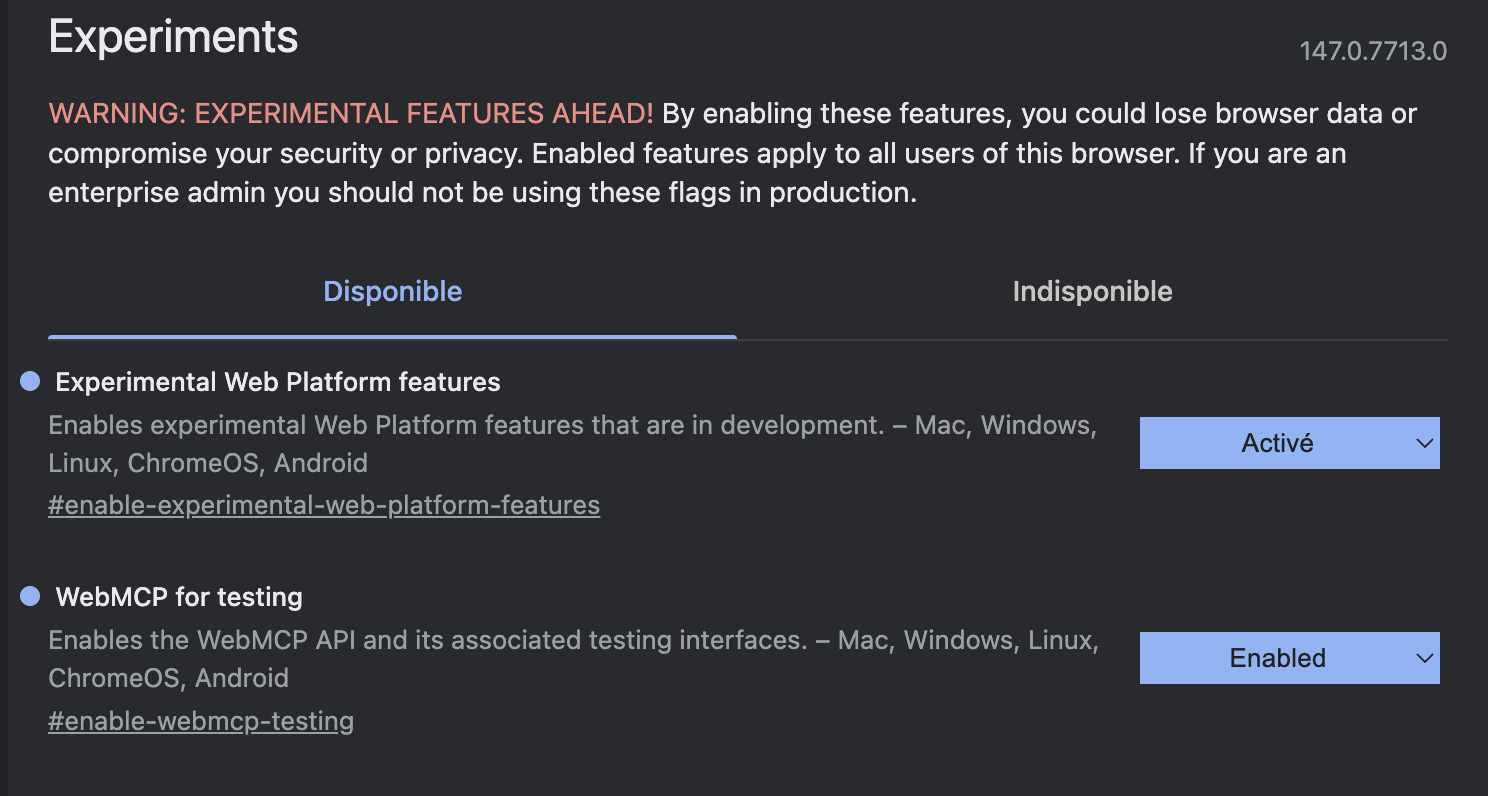Open the #enable-experimental-web-platform-features link
This screenshot has height=796, width=1488.
(323, 505)
